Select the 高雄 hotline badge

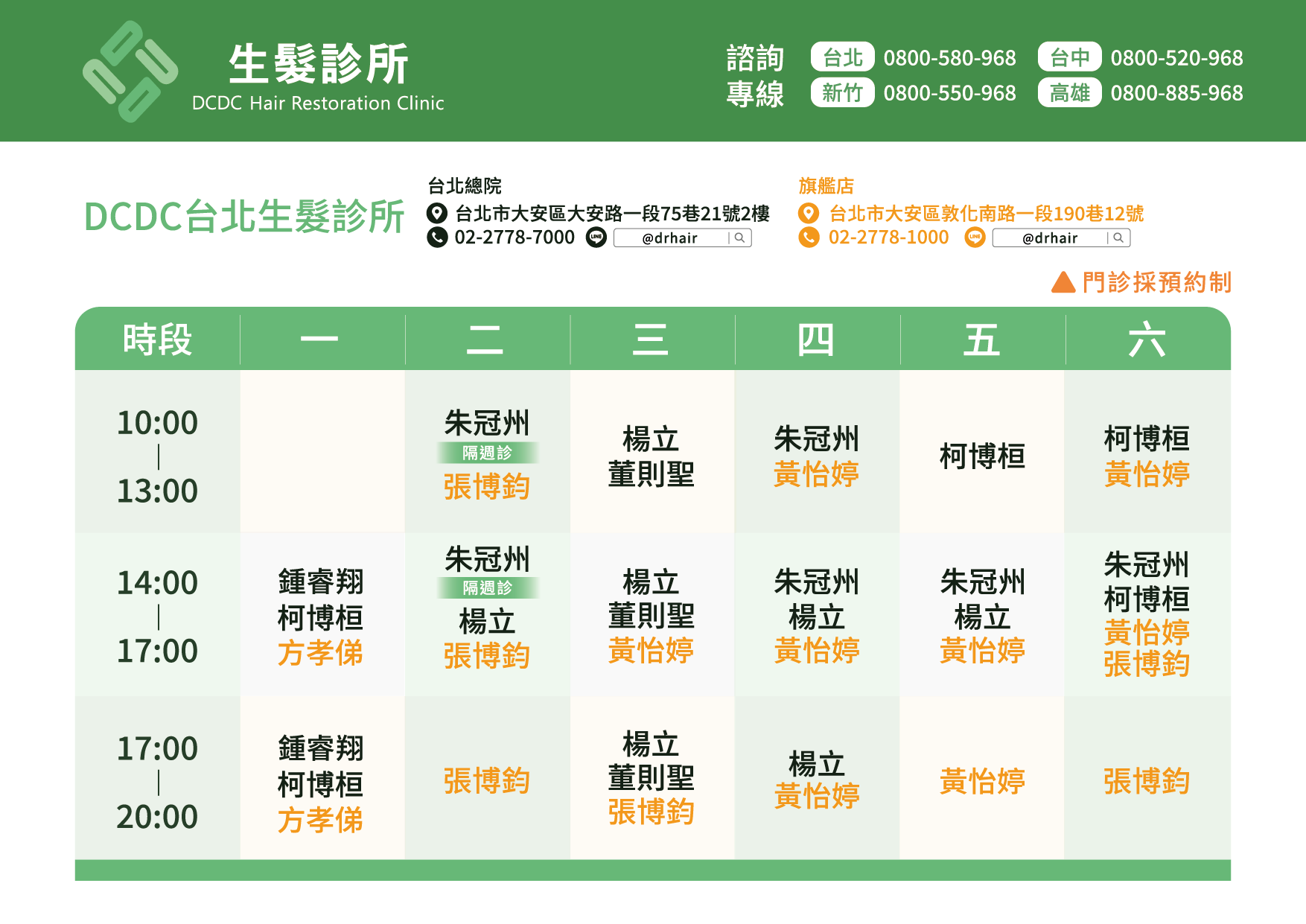(x=1069, y=93)
